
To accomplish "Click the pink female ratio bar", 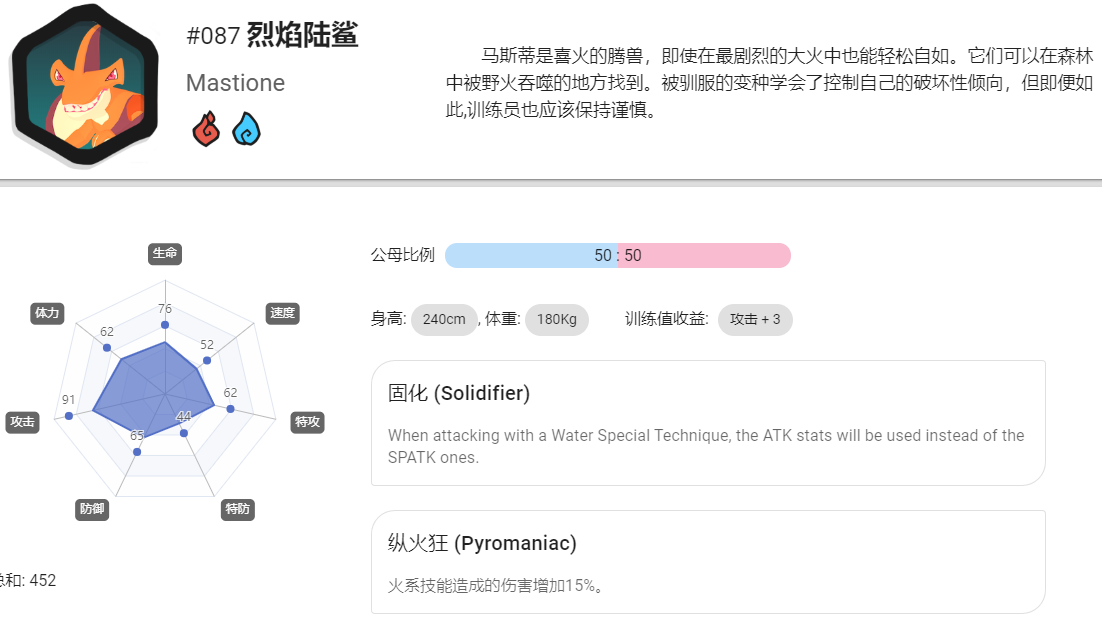I will pos(705,256).
